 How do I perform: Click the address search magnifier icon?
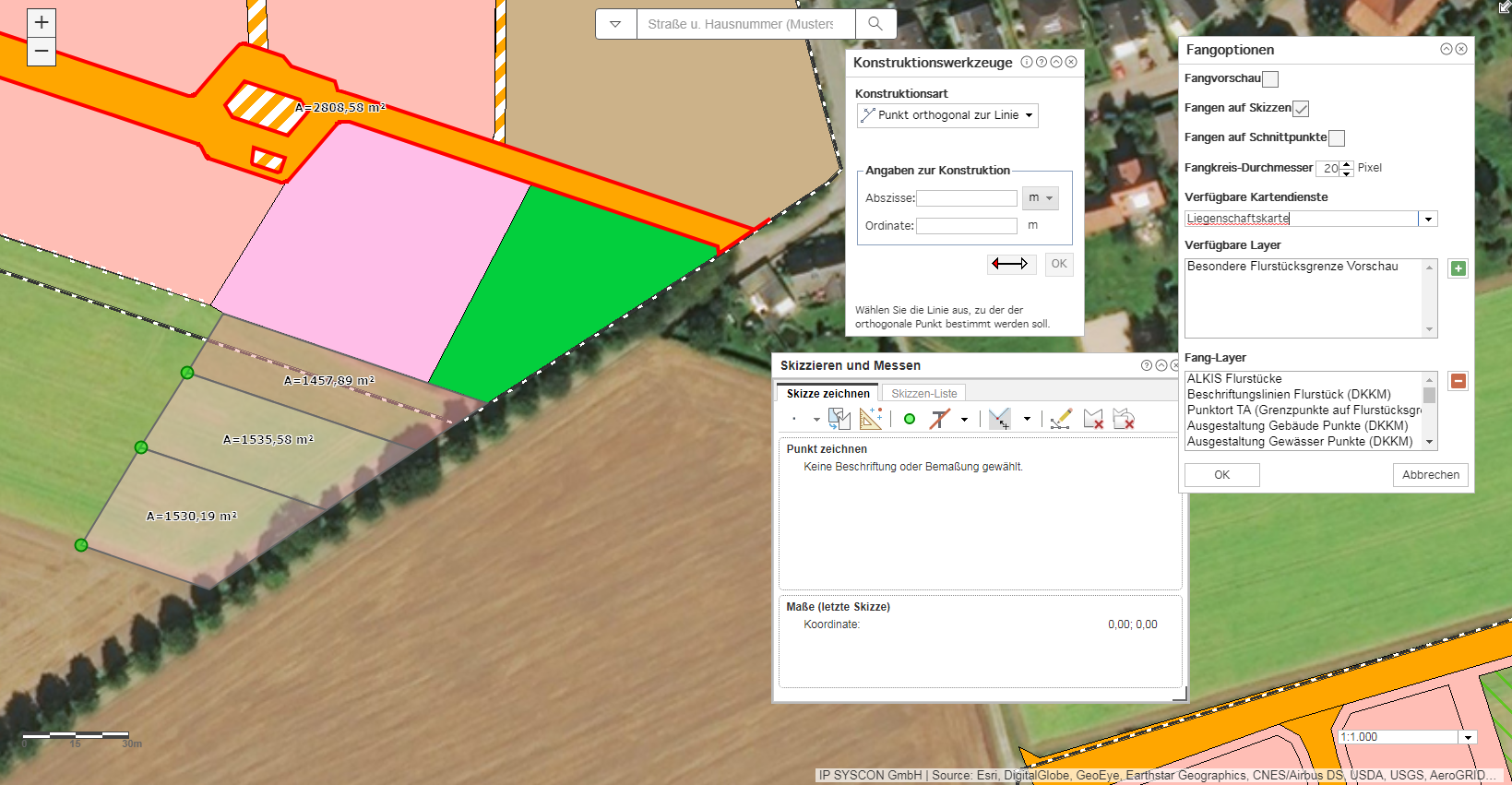[x=875, y=24]
